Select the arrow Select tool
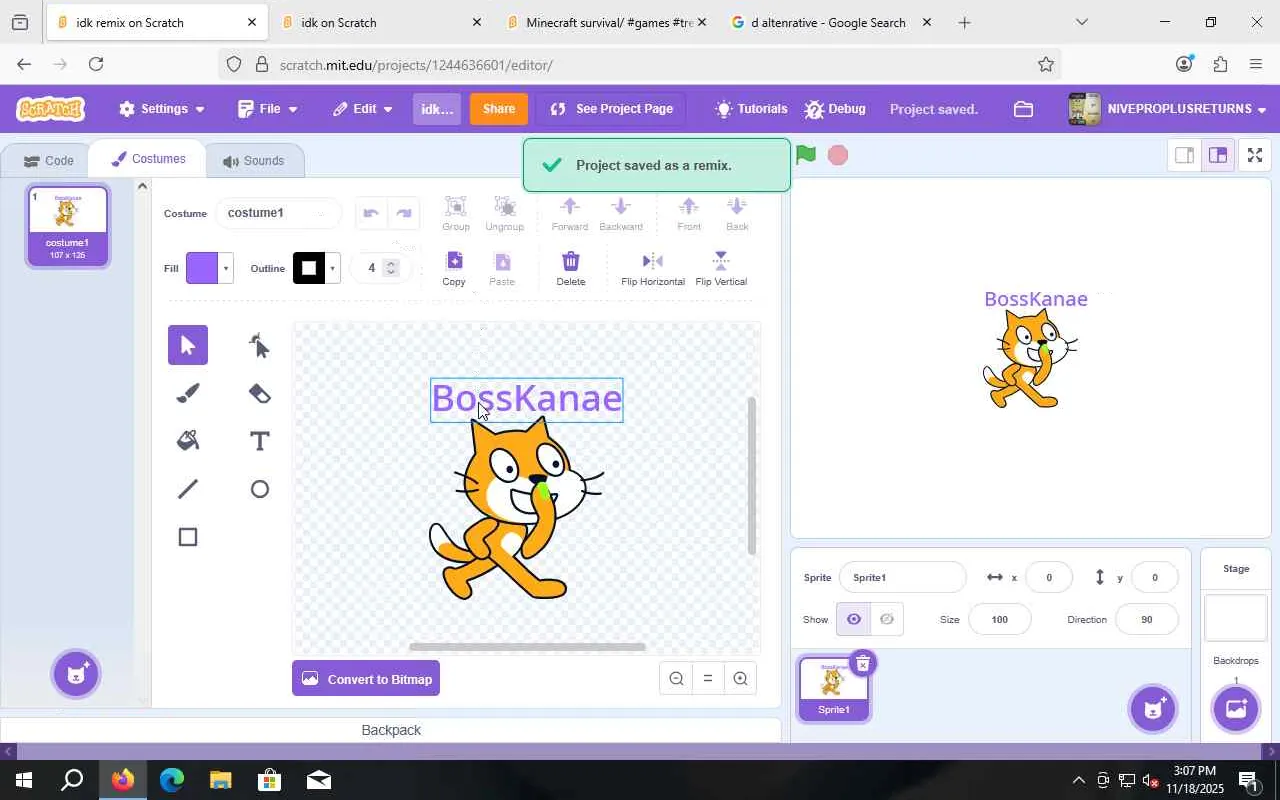The image size is (1280, 800). [x=188, y=345]
